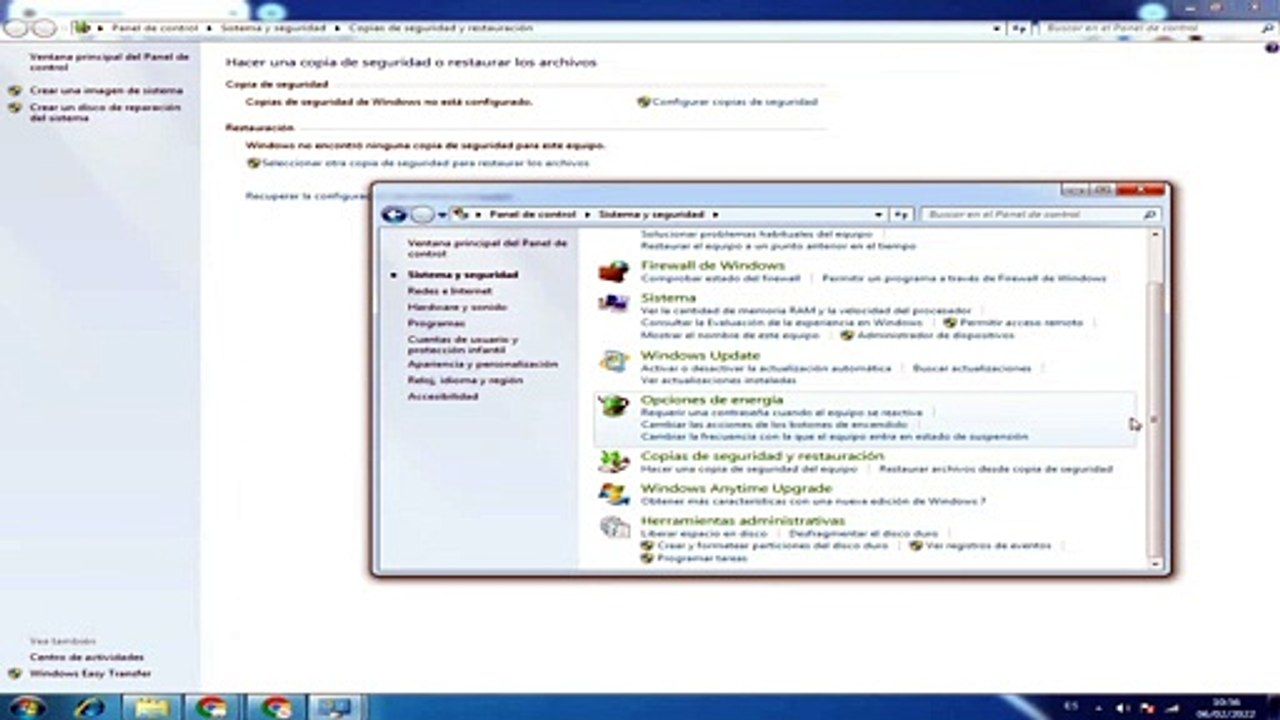
Task: Open the Firewall de Windows icon
Action: coord(613,271)
